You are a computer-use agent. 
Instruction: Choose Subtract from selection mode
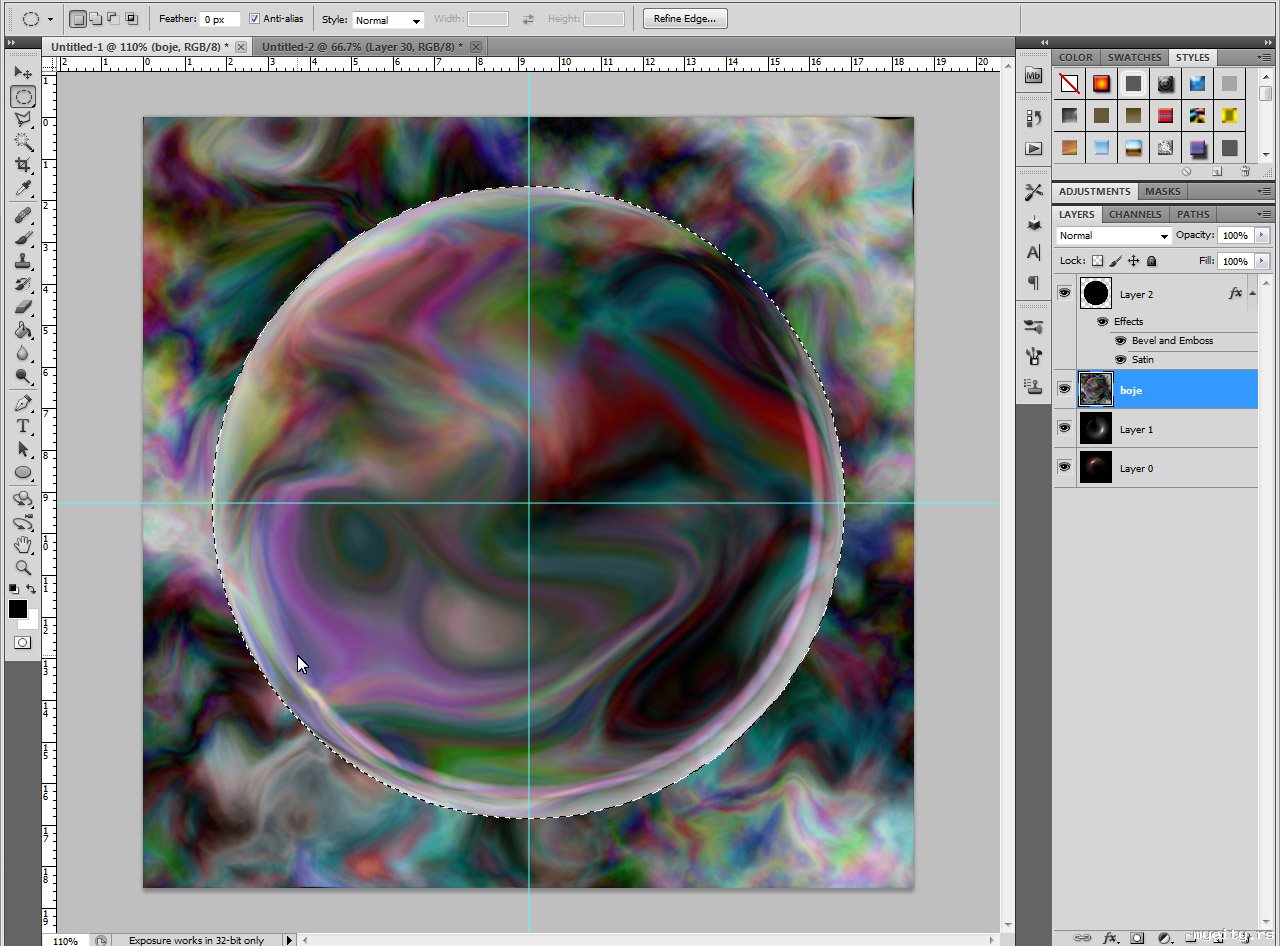[114, 19]
